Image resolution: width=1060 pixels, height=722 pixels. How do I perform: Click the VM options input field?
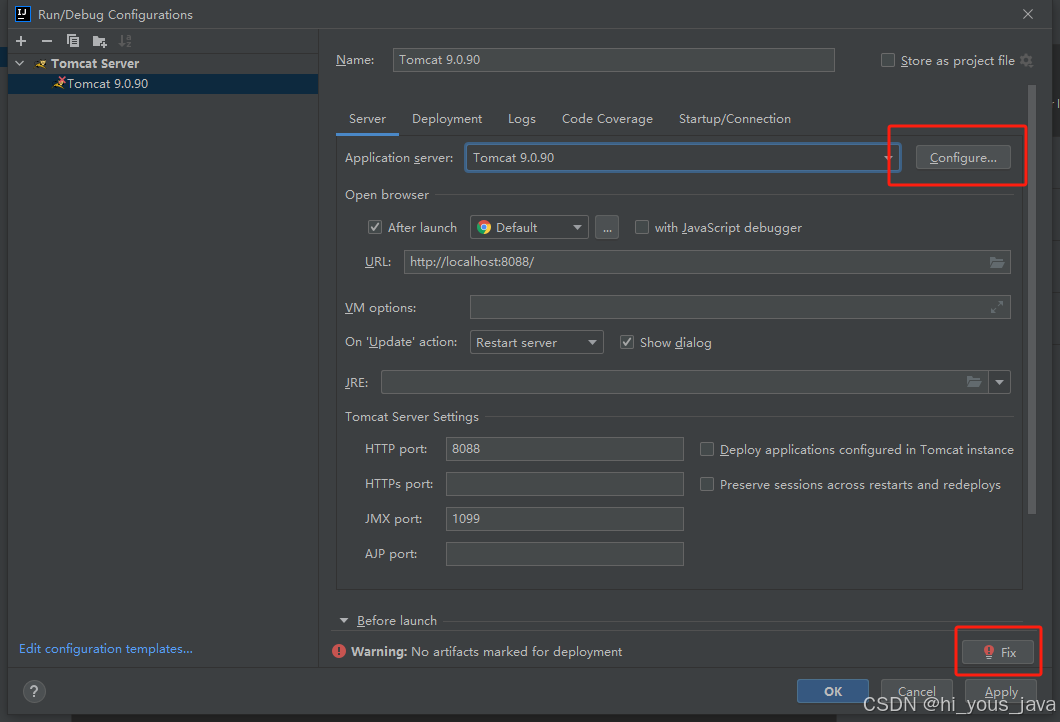(x=740, y=308)
